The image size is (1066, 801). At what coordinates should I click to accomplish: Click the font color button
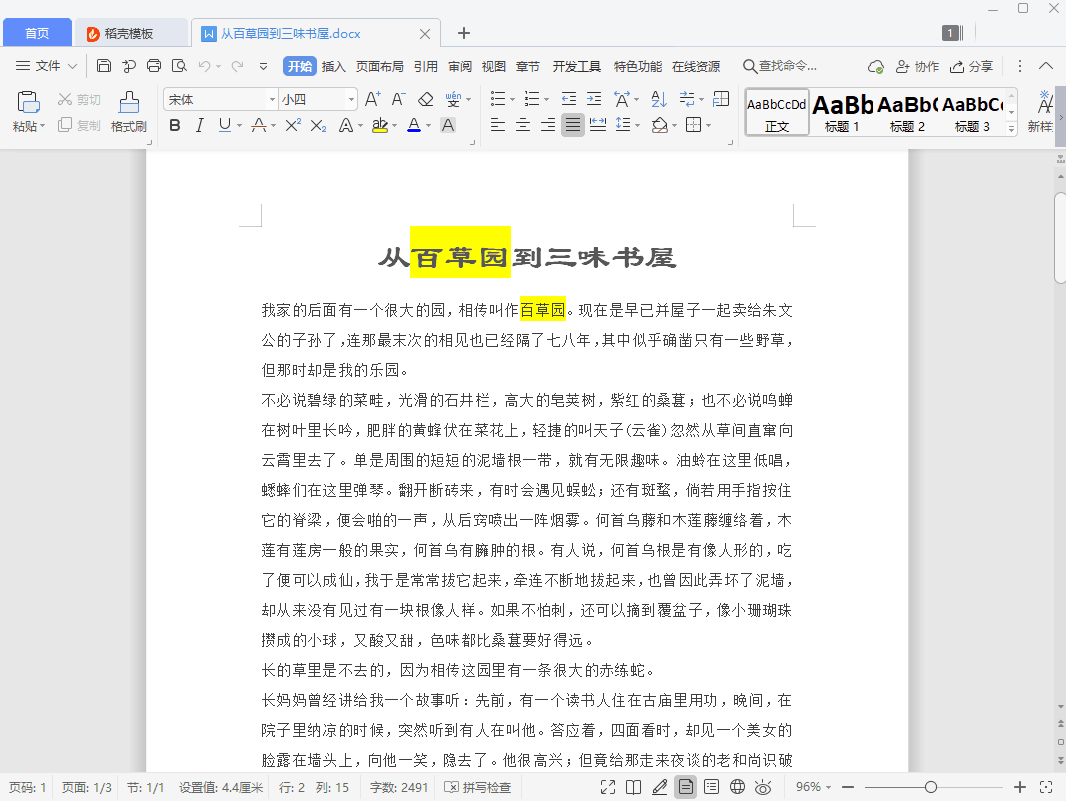(x=414, y=125)
